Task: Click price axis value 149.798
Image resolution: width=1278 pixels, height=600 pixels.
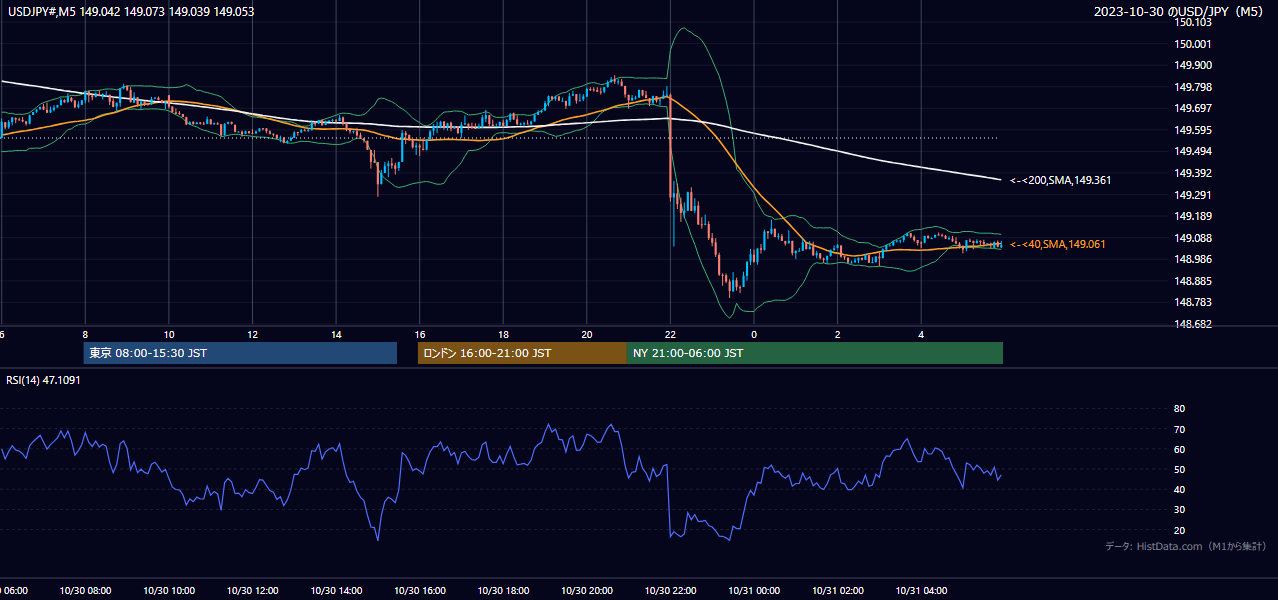Action: click(x=1193, y=87)
